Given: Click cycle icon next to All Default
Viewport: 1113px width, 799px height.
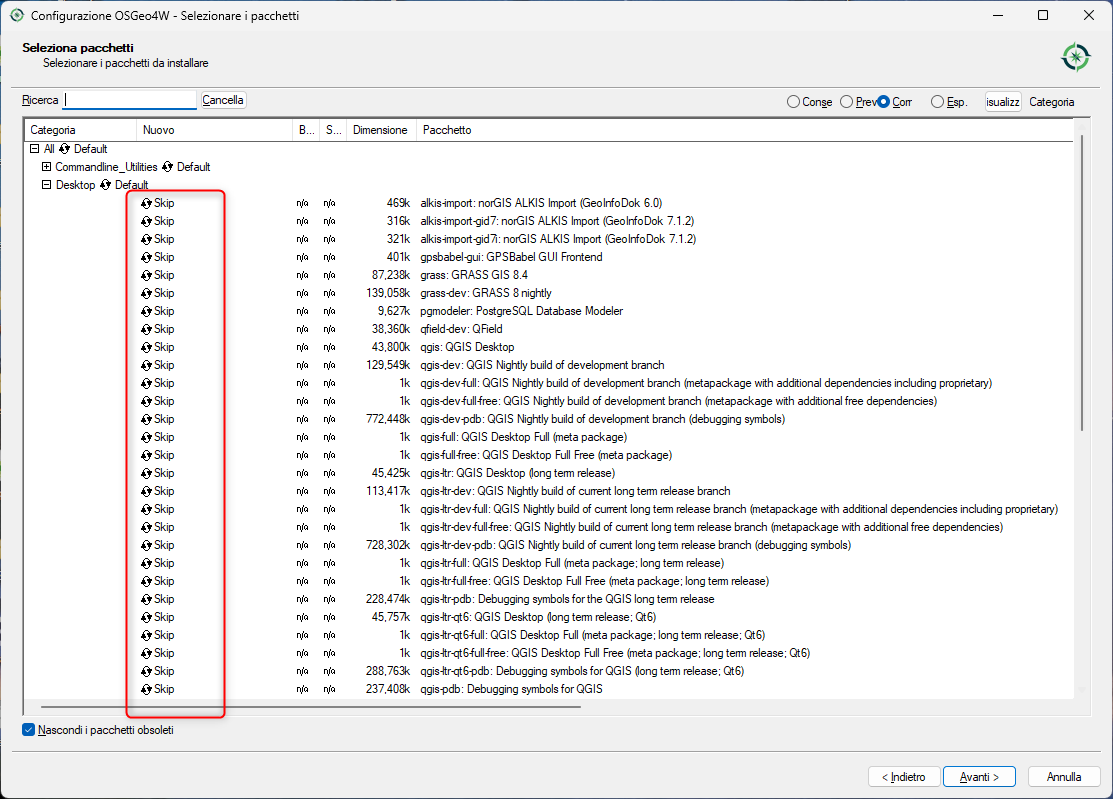Looking at the screenshot, I should pos(65,149).
